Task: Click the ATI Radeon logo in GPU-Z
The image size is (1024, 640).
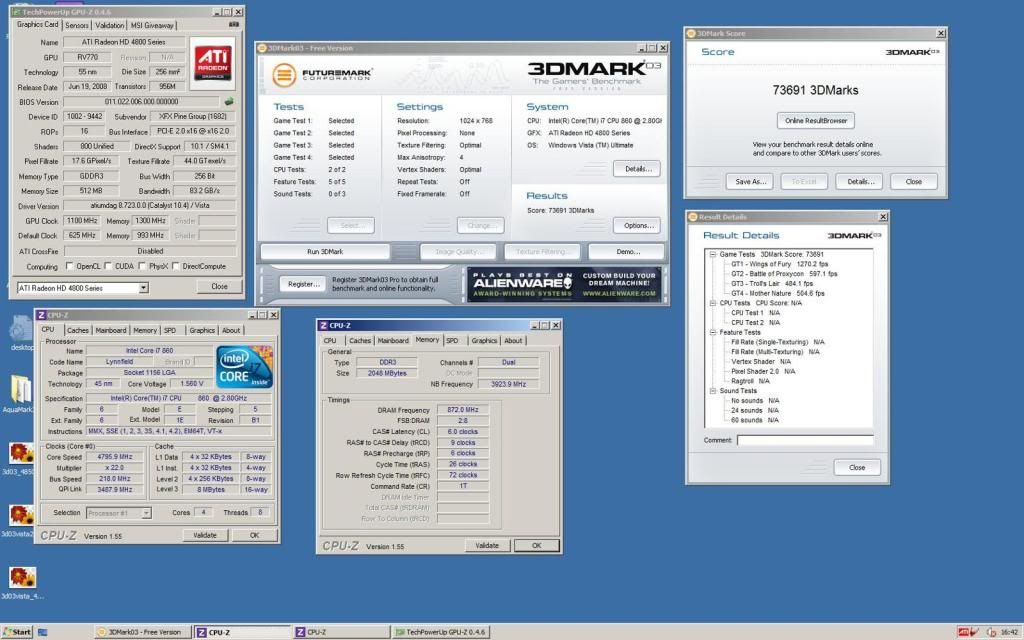Action: [x=212, y=61]
